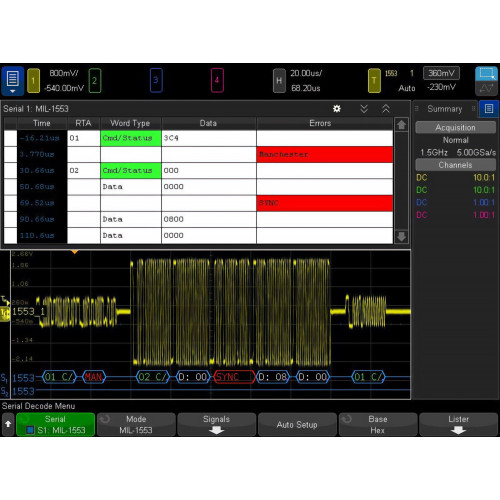Open the main menu icon at top left
Image resolution: width=500 pixels, height=500 pixels.
[13, 81]
